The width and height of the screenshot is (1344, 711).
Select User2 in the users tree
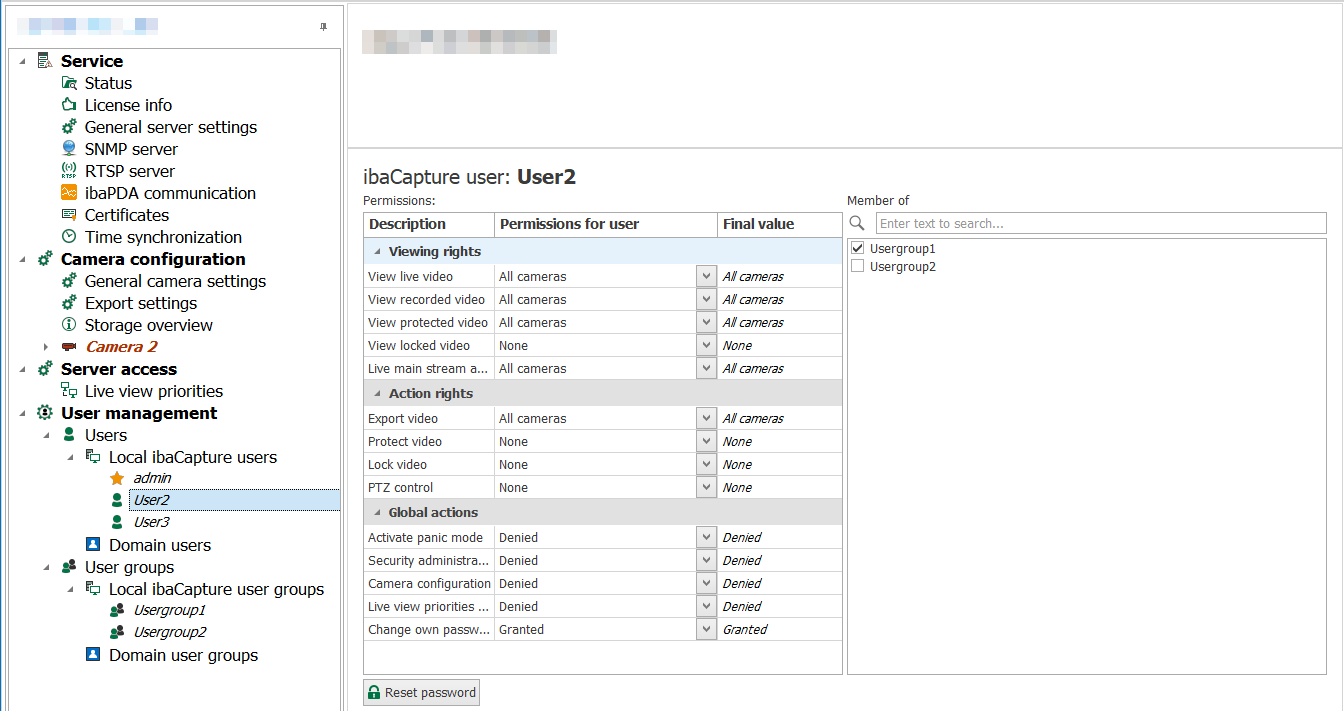tap(151, 500)
